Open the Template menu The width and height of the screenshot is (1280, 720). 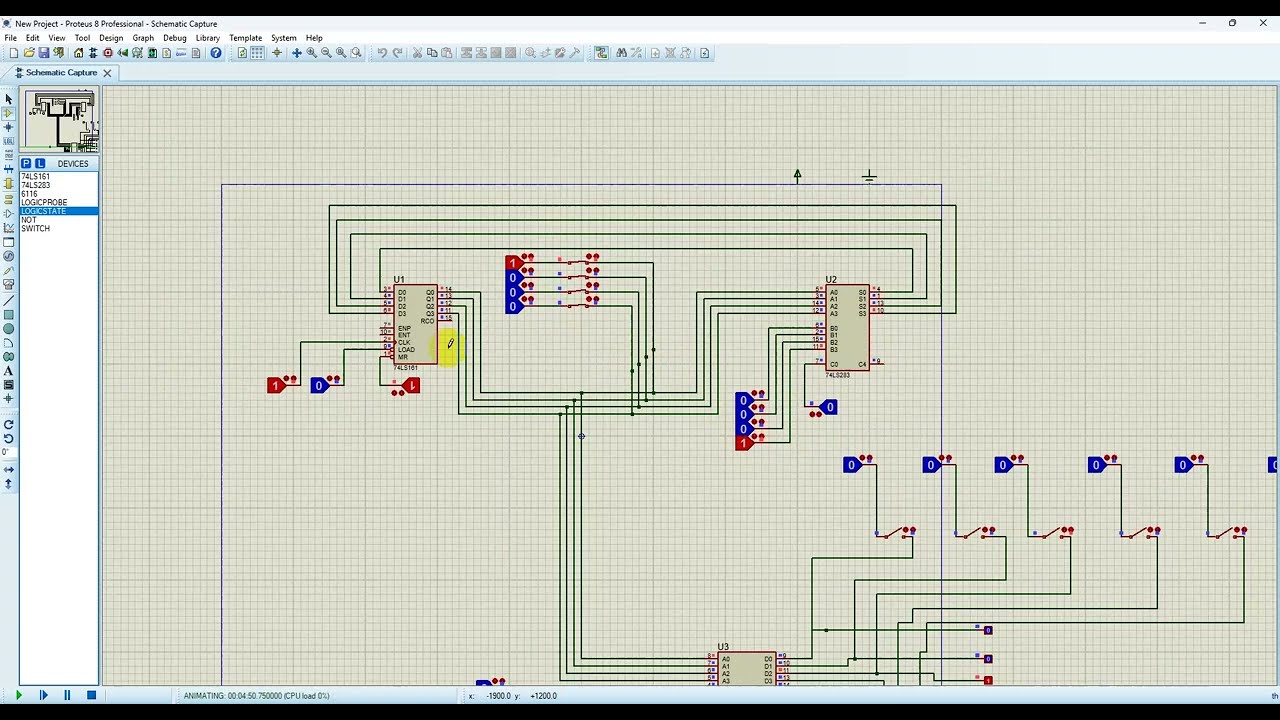coord(245,38)
